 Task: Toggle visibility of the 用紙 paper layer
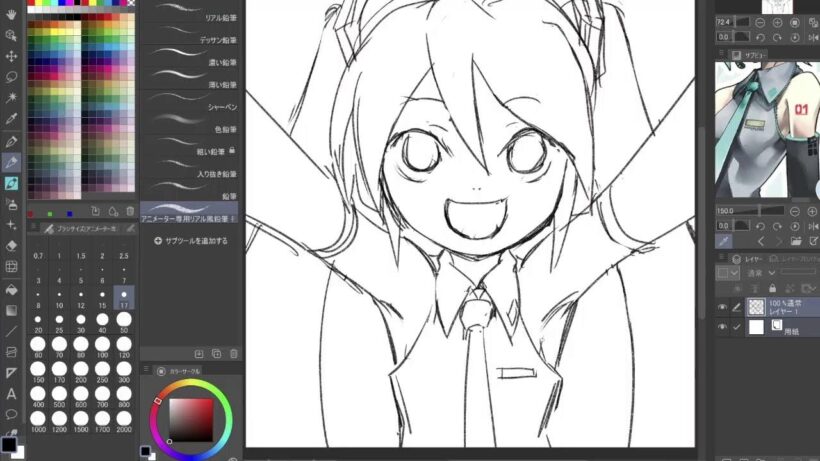723,327
